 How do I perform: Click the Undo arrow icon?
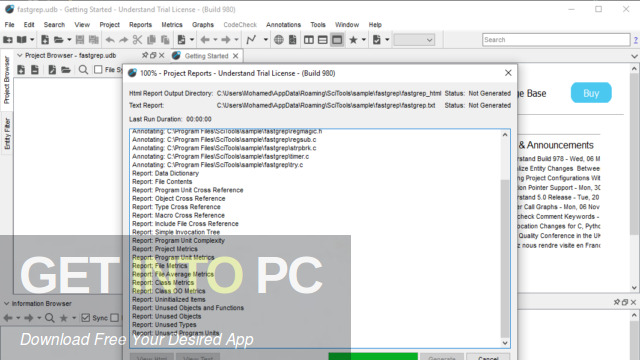point(110,40)
